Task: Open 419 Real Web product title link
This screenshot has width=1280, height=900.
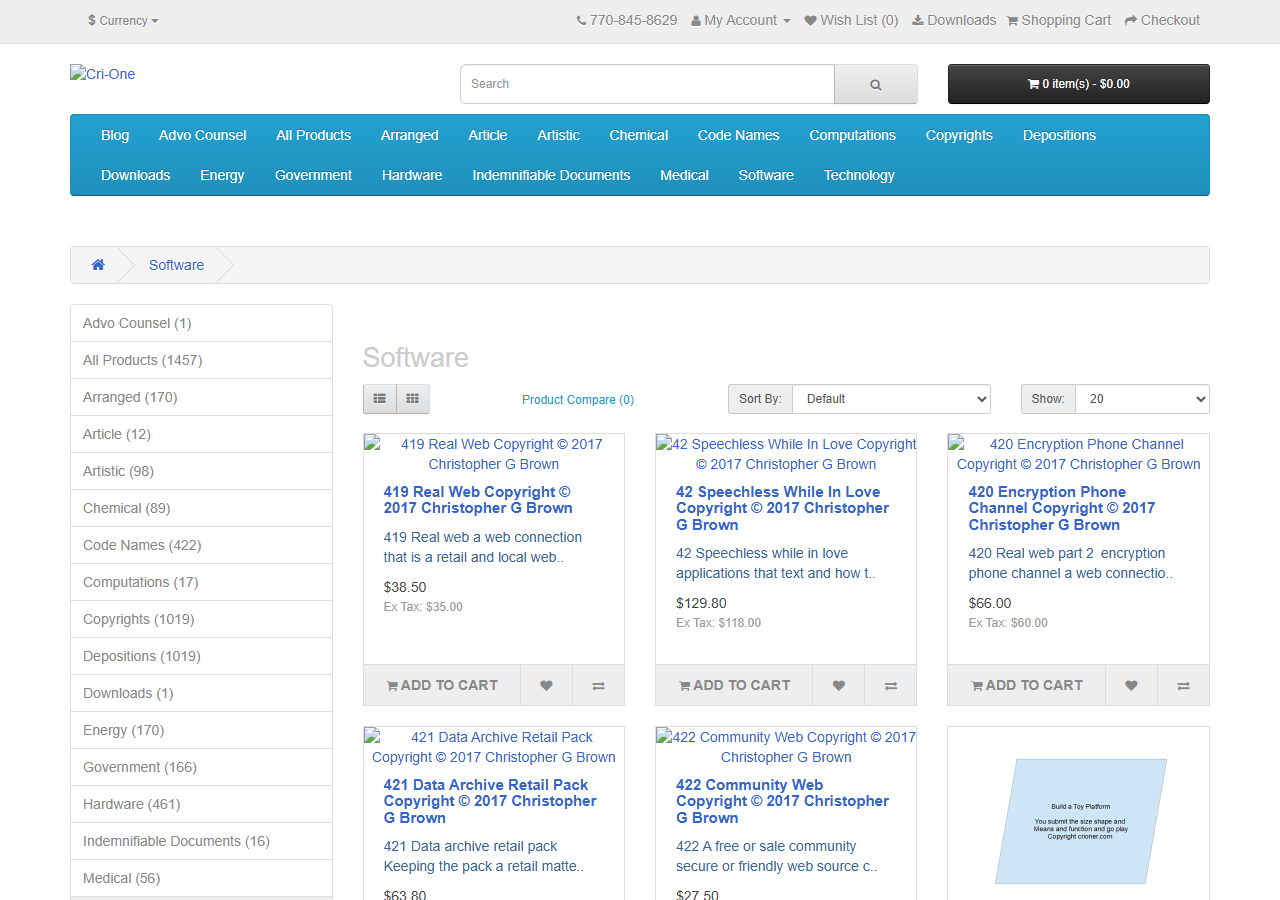Action: (478, 500)
